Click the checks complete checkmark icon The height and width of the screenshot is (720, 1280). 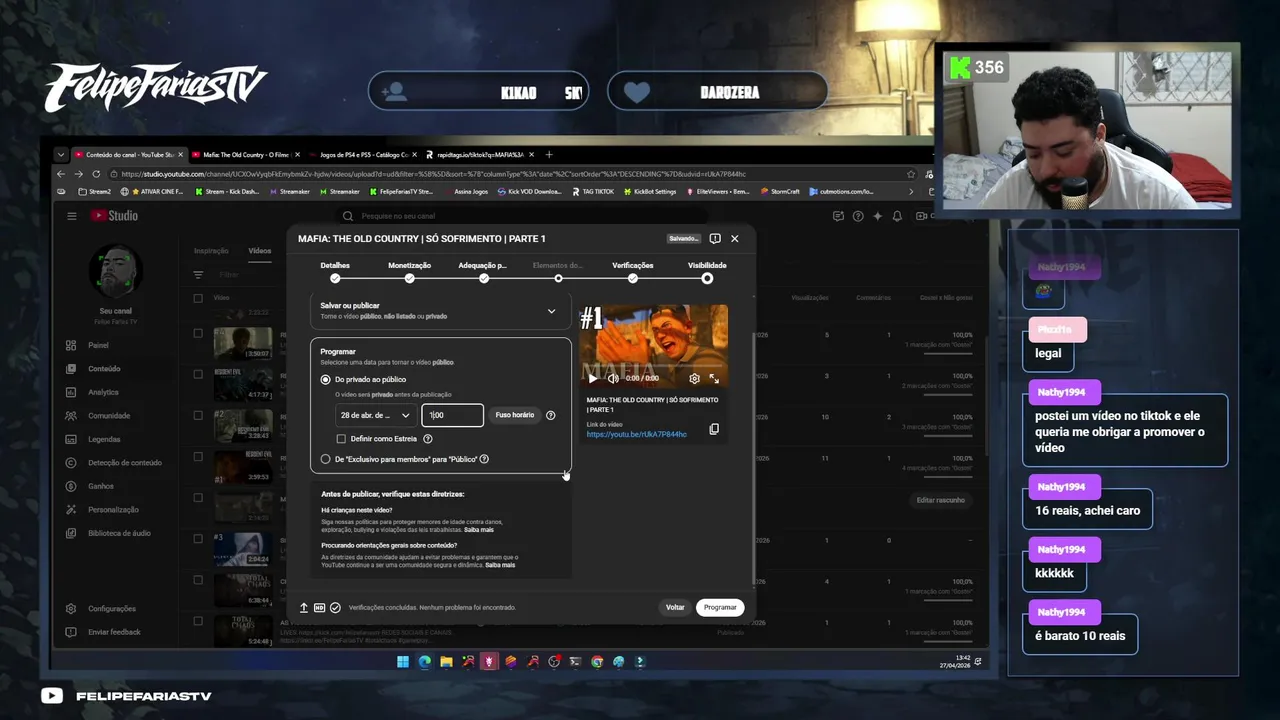[335, 607]
